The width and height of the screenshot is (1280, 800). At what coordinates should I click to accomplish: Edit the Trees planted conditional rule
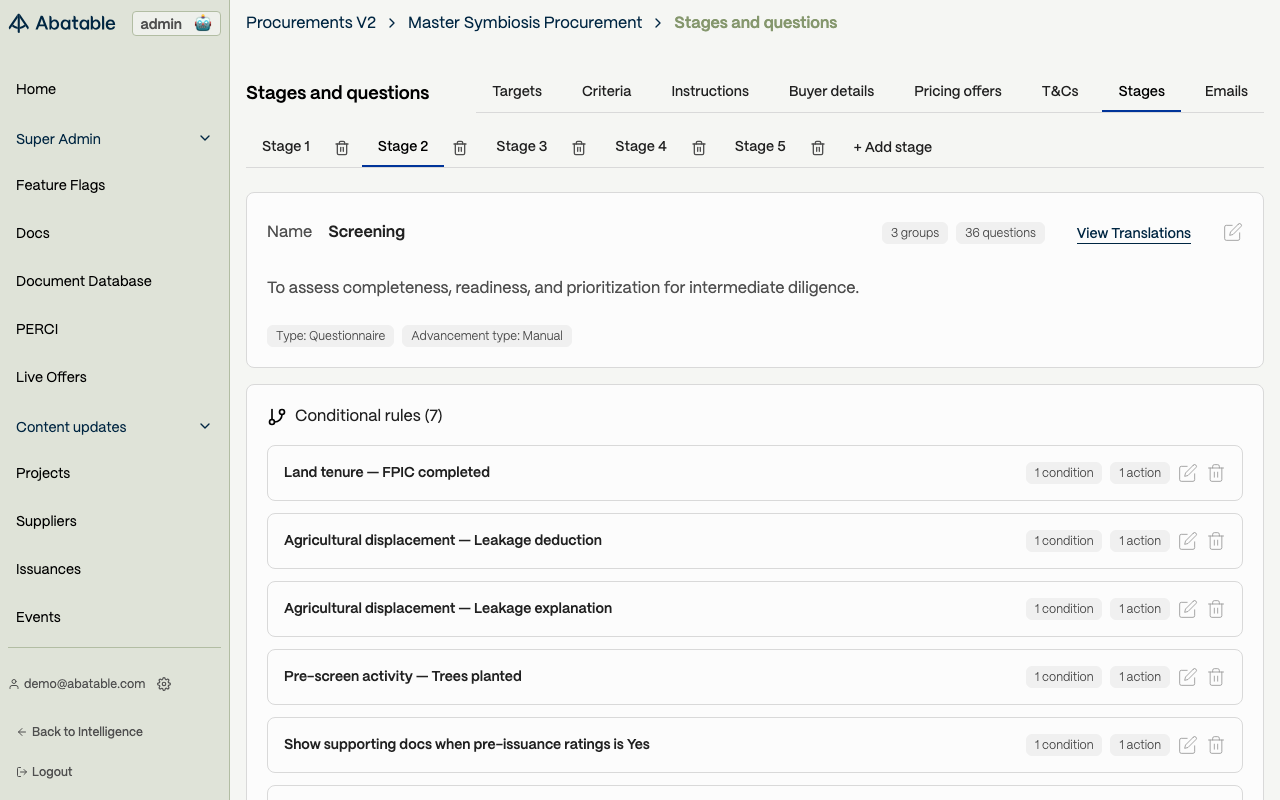pyautogui.click(x=1188, y=677)
